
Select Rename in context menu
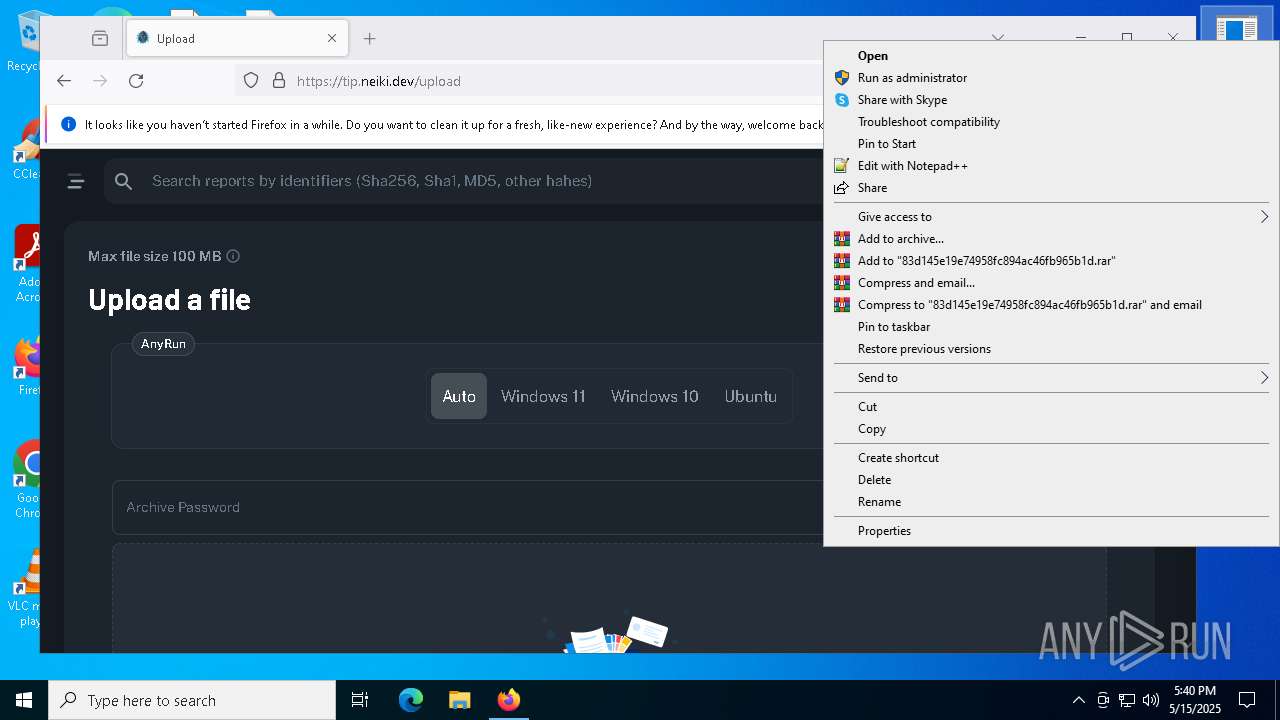[1050, 502]
